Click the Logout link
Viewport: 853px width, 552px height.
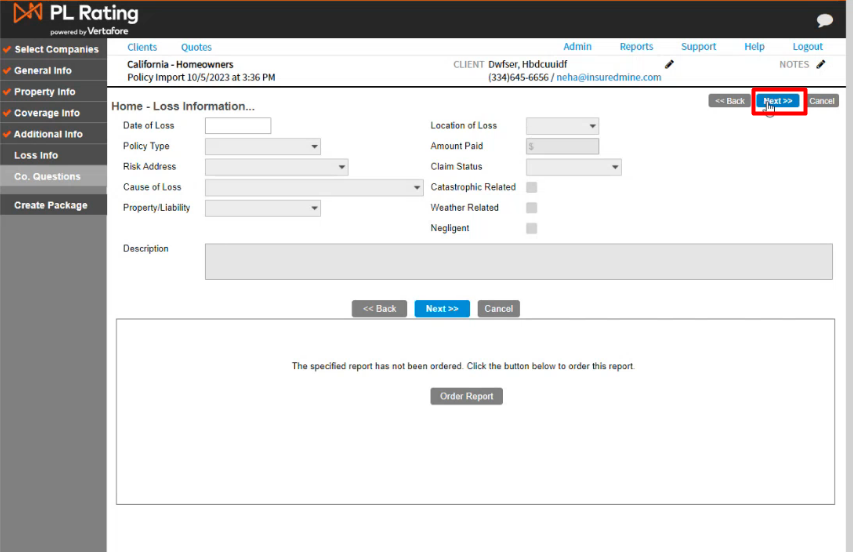coord(807,47)
